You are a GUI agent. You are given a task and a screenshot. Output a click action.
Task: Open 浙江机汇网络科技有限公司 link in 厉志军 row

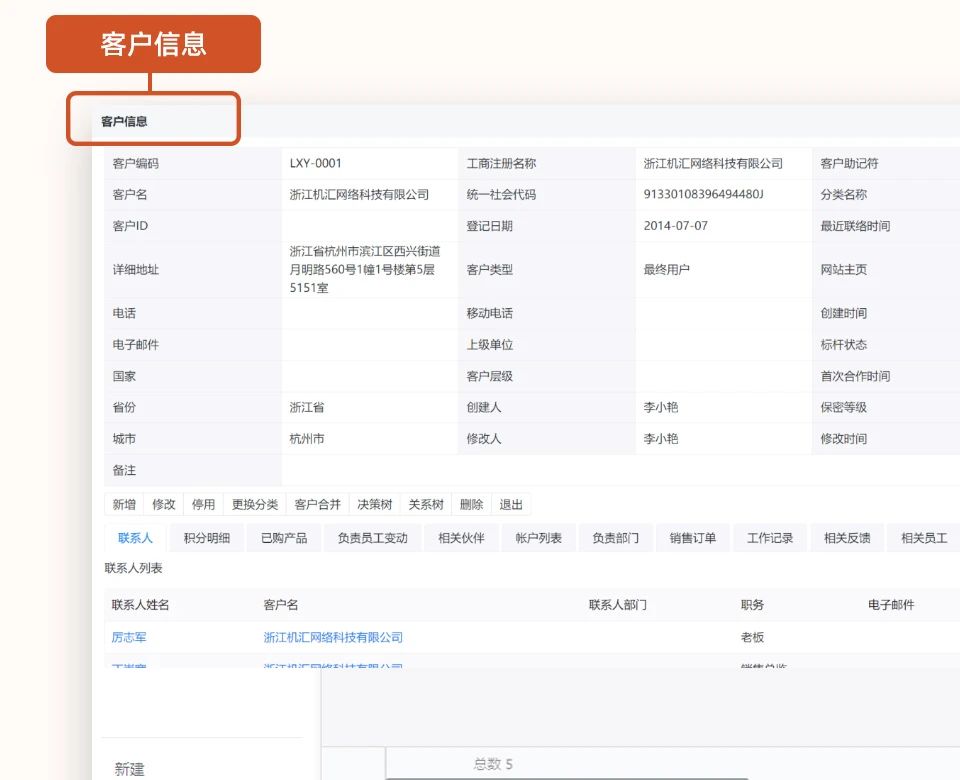(x=333, y=637)
